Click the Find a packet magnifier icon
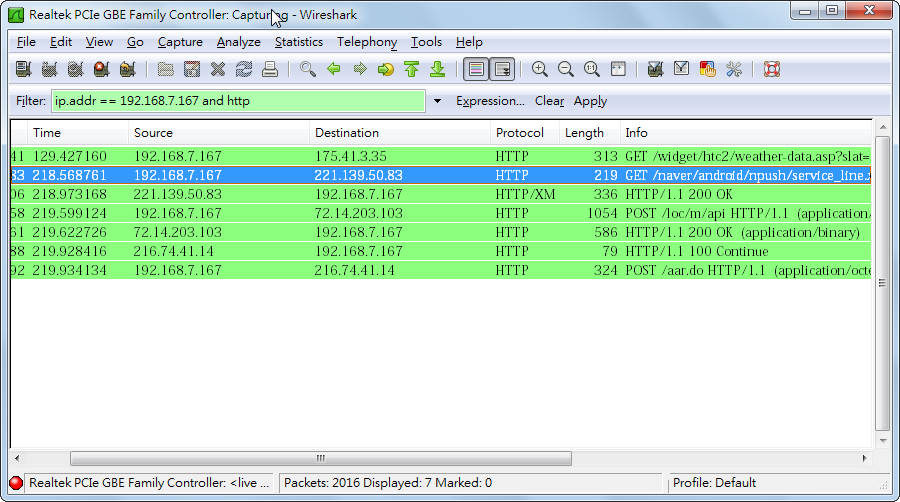This screenshot has width=900, height=502. [x=308, y=69]
